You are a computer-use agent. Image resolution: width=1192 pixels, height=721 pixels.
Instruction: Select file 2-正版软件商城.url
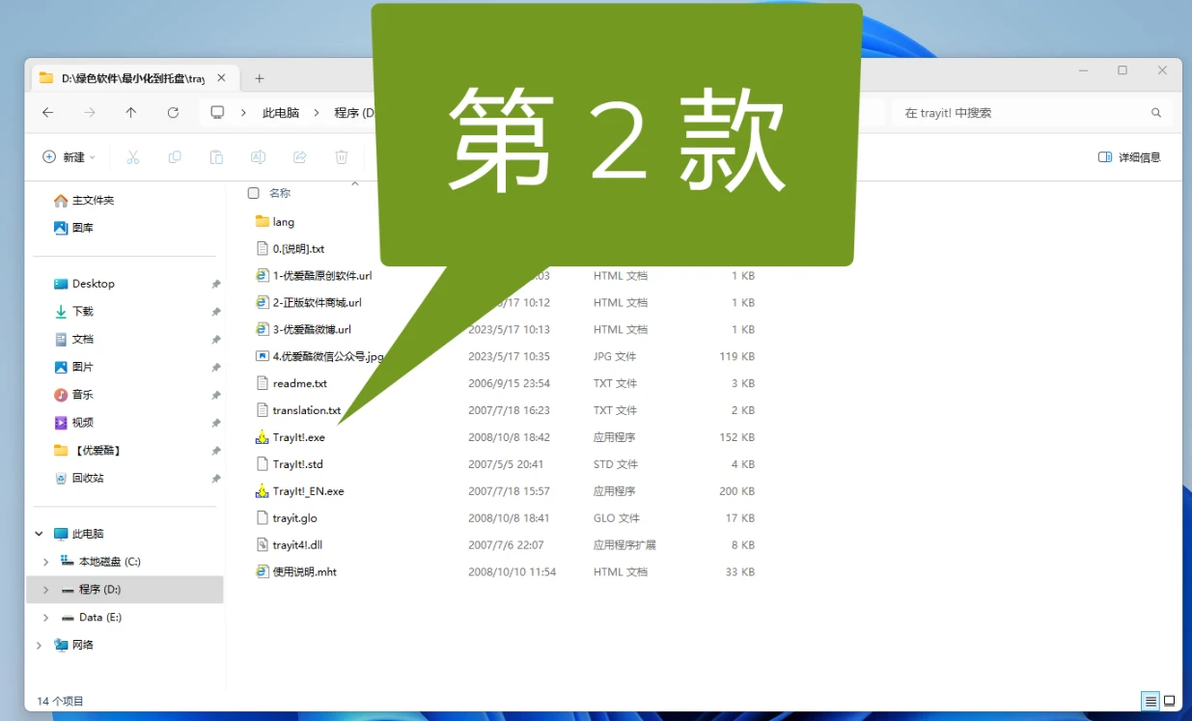tap(317, 303)
